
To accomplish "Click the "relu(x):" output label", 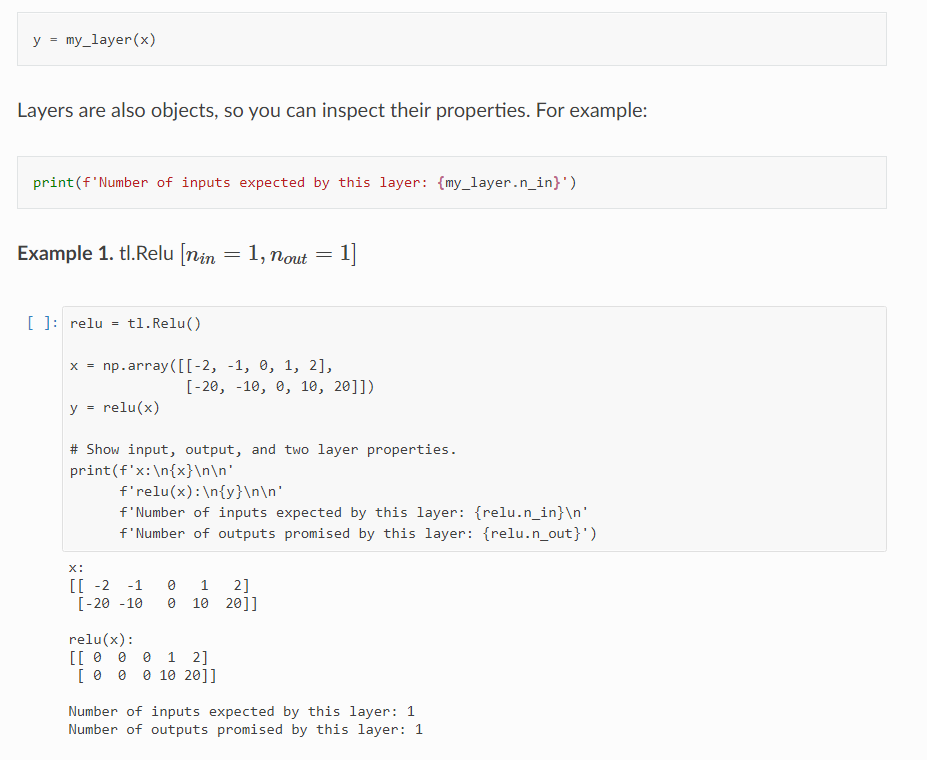I will tap(101, 639).
